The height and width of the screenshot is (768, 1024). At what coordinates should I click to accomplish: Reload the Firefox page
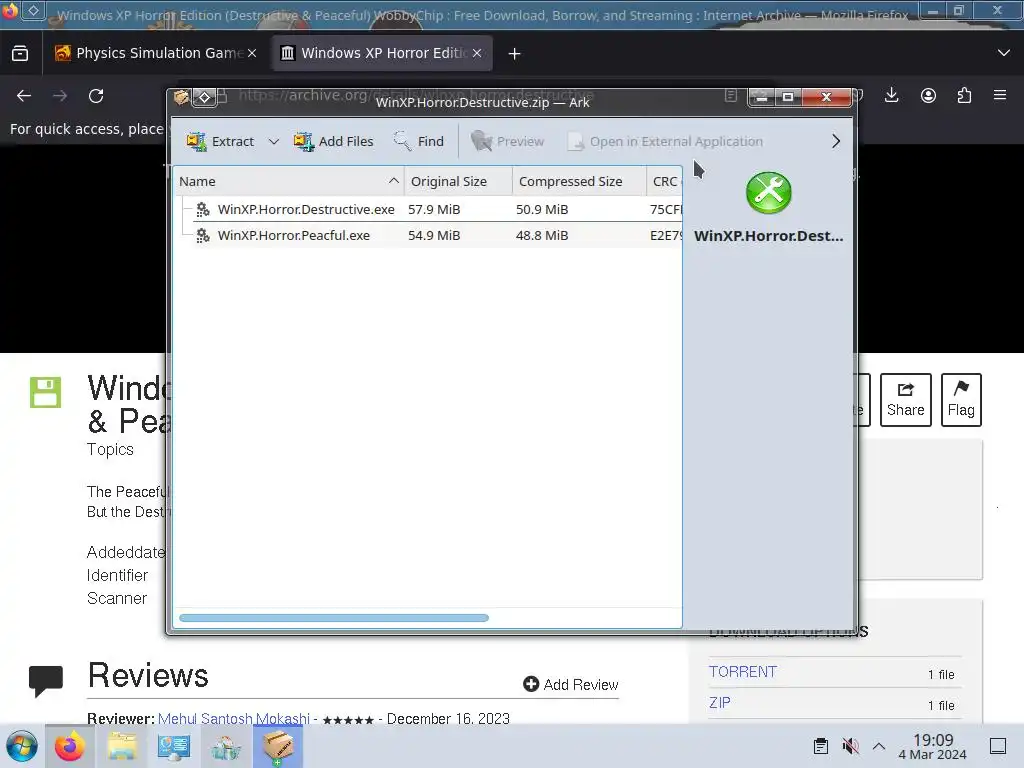tap(96, 96)
